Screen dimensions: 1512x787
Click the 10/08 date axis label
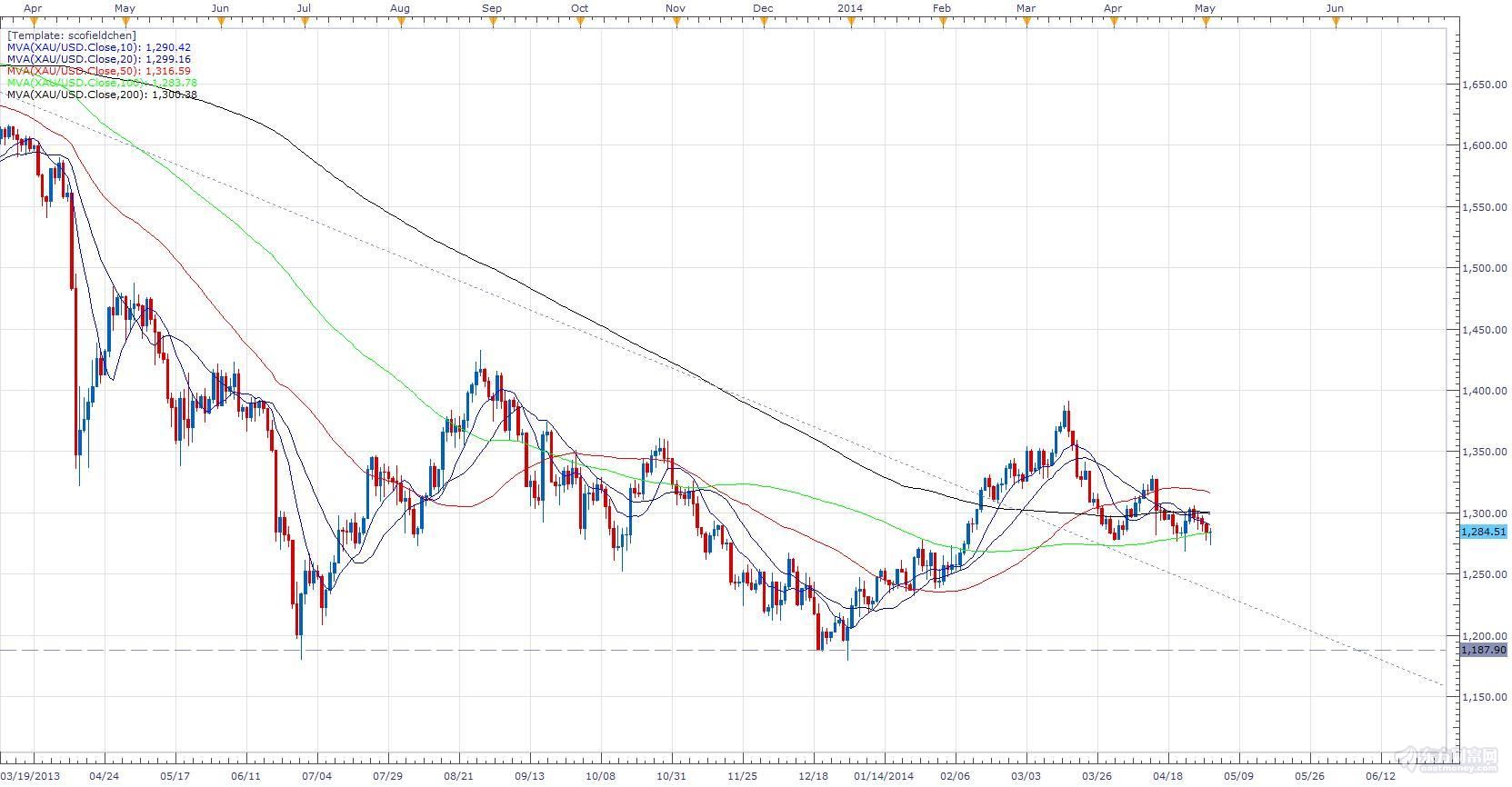click(x=601, y=776)
